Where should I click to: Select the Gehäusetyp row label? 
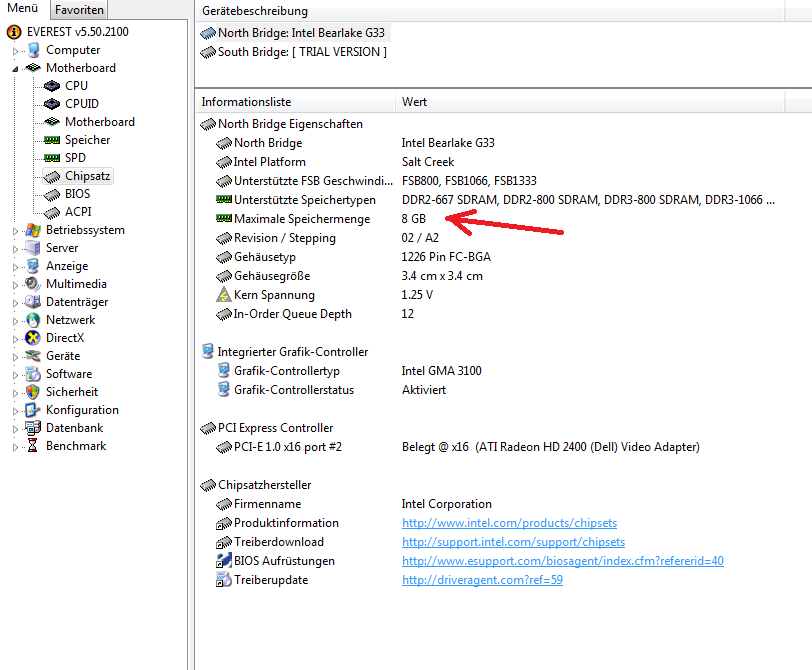tap(265, 257)
